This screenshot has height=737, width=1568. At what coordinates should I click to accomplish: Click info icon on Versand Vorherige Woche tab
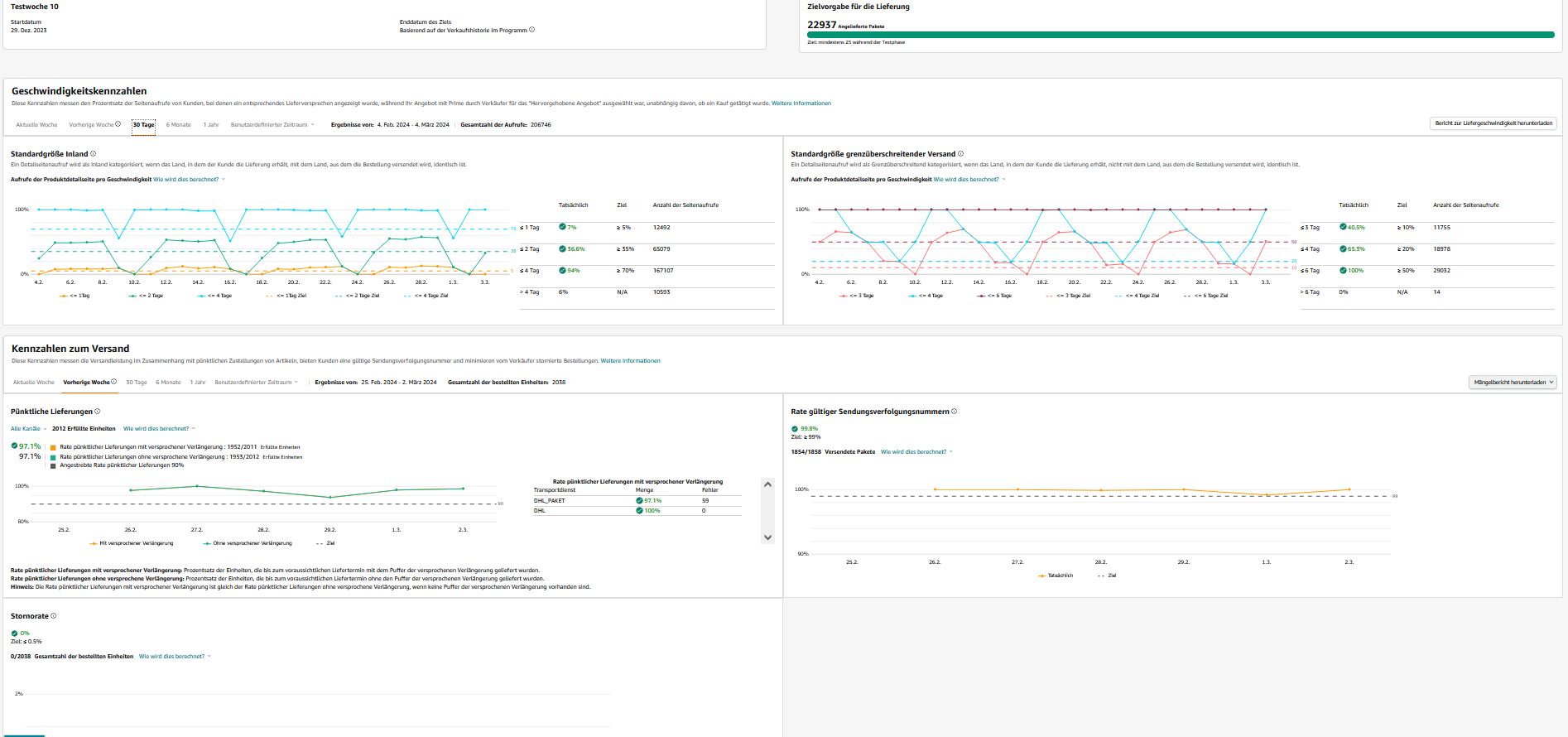114,383
